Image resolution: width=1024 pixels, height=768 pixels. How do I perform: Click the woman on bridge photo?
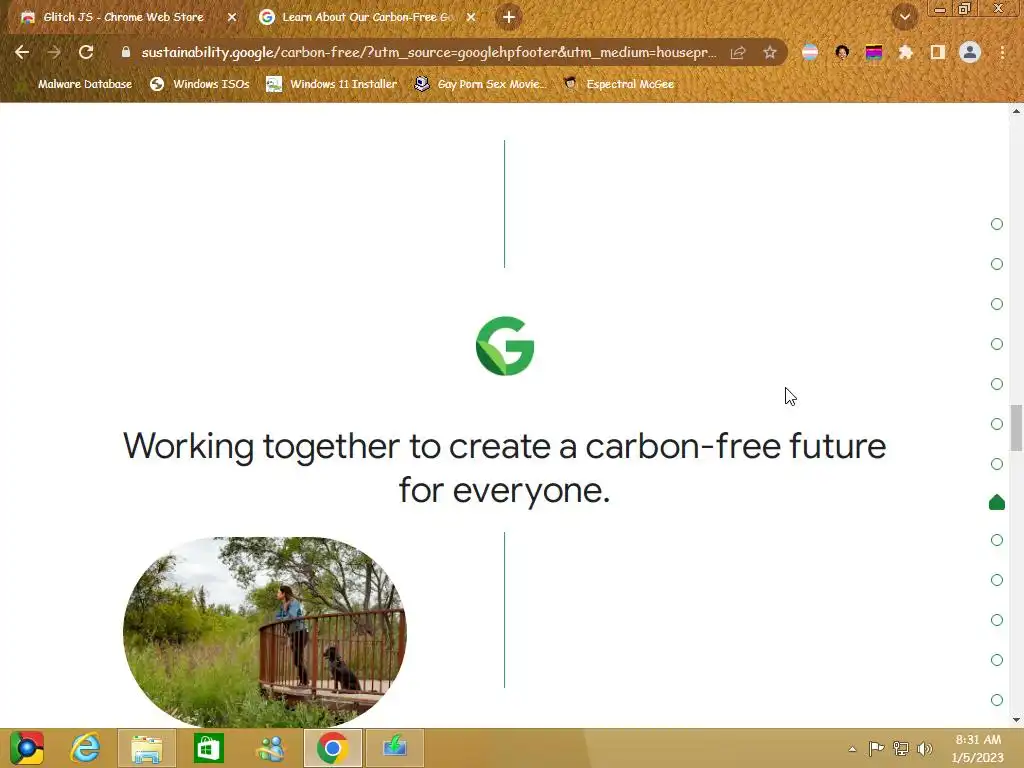pos(264,631)
